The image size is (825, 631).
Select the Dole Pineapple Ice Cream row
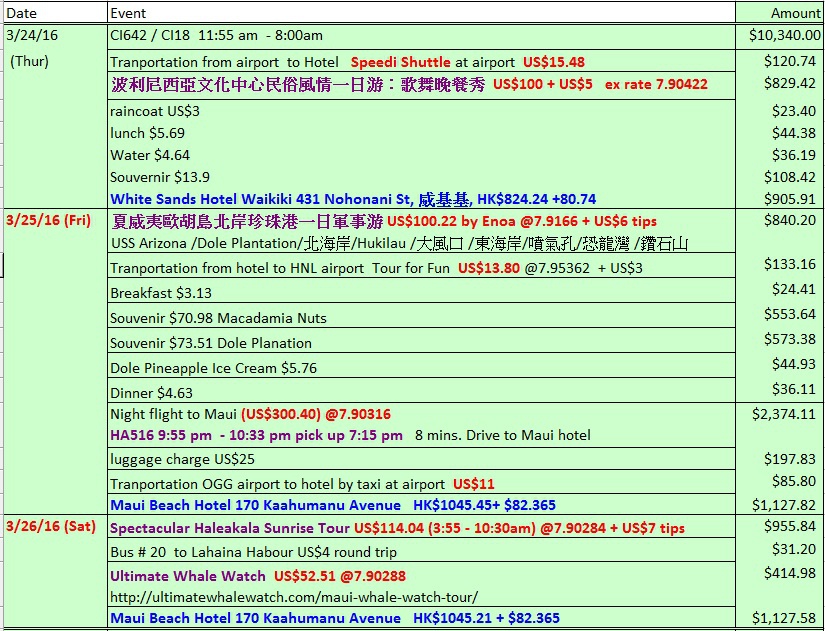(421, 366)
